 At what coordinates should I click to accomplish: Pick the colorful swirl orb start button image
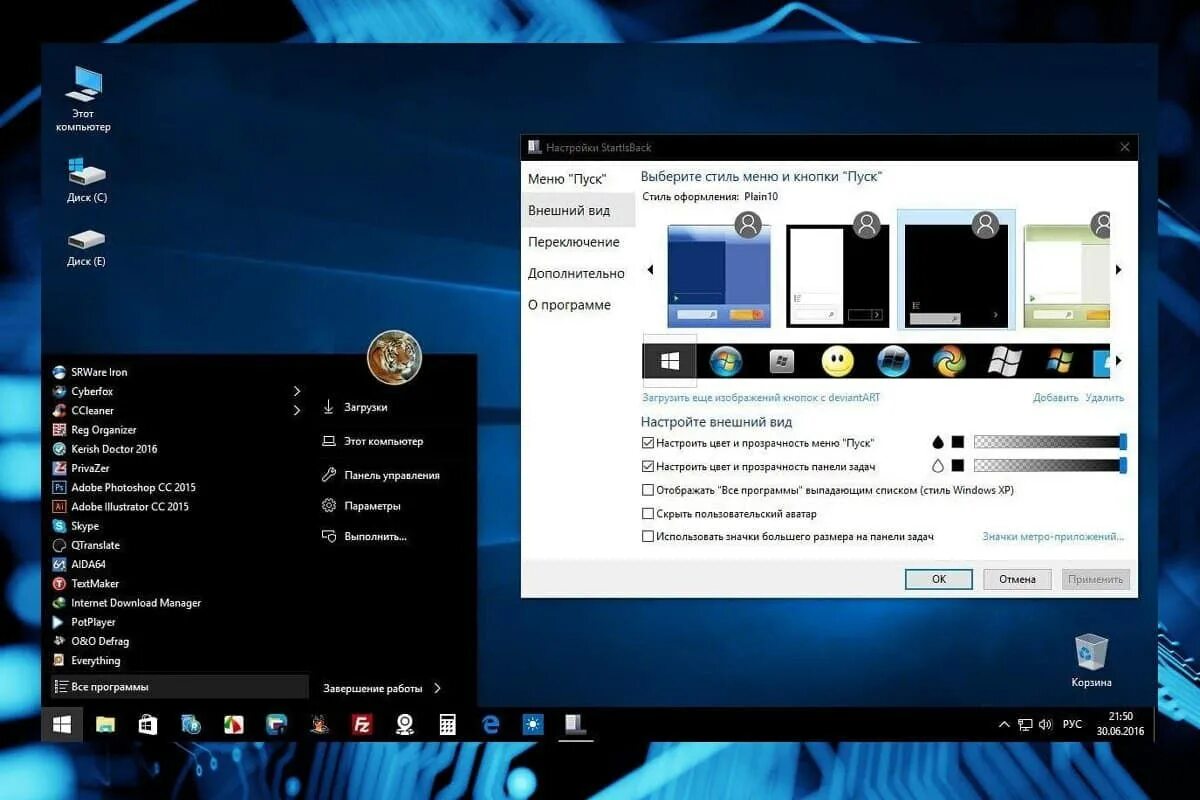pos(949,361)
